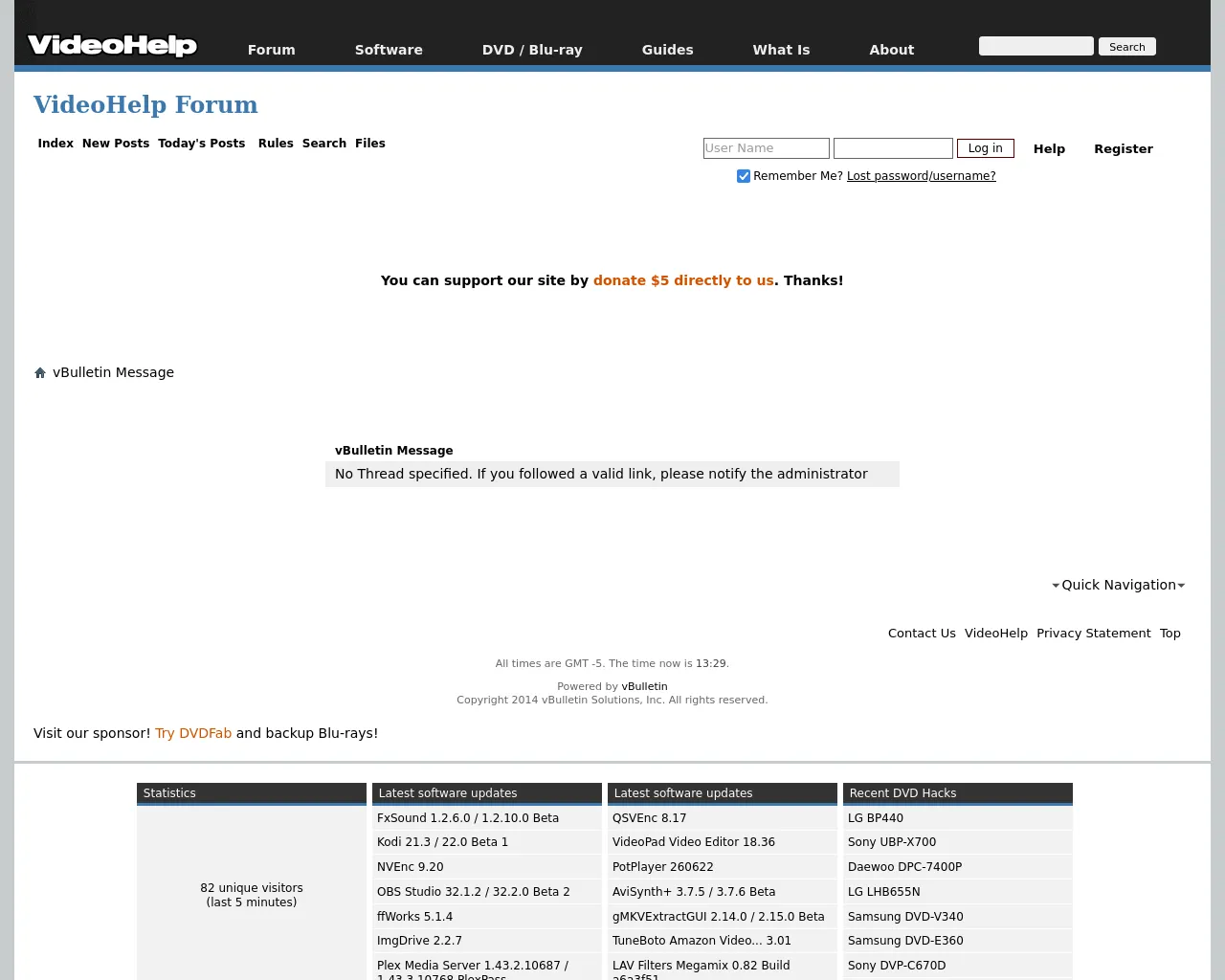Open the VideoHelp footer link
This screenshot has height=980, width=1225.
point(996,634)
